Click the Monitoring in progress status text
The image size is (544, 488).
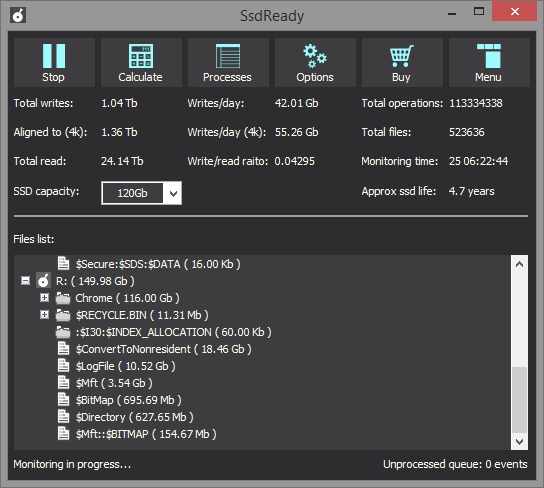tap(72, 464)
